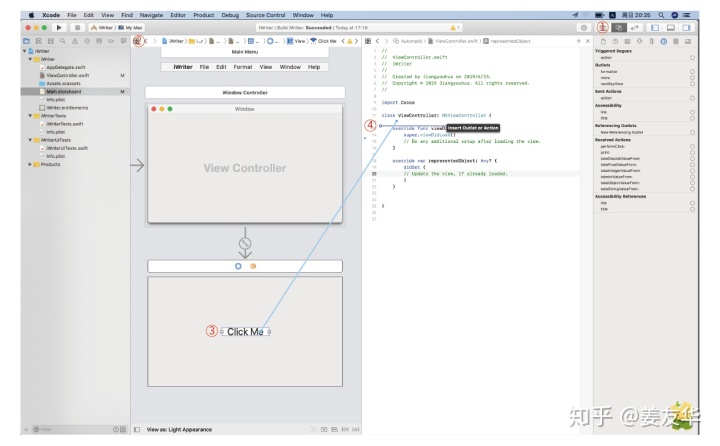Open the Report navigator speech-bubble icon
The width and height of the screenshot is (720, 446).
[x=123, y=41]
